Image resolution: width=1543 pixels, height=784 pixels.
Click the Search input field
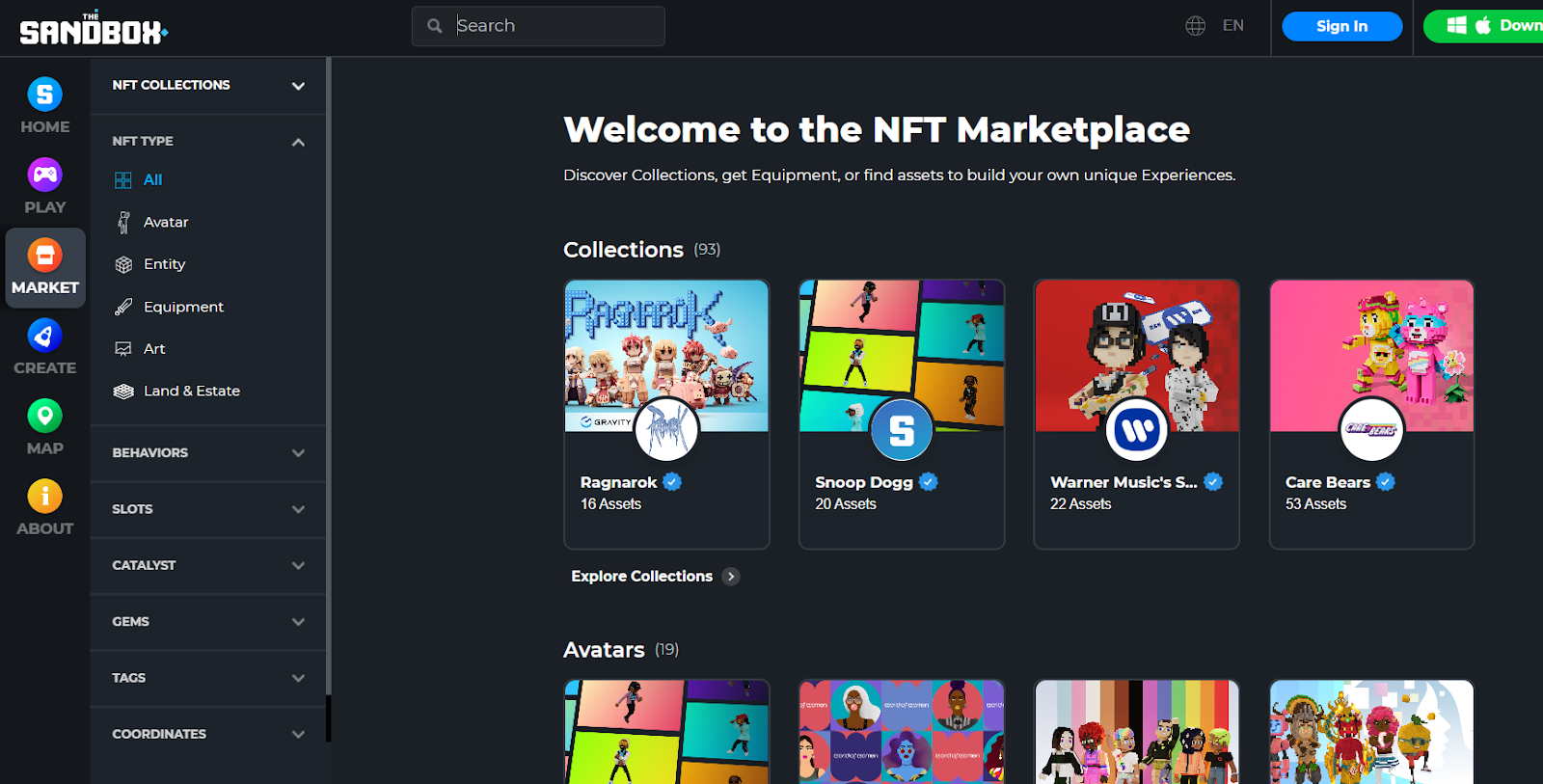pos(538,26)
